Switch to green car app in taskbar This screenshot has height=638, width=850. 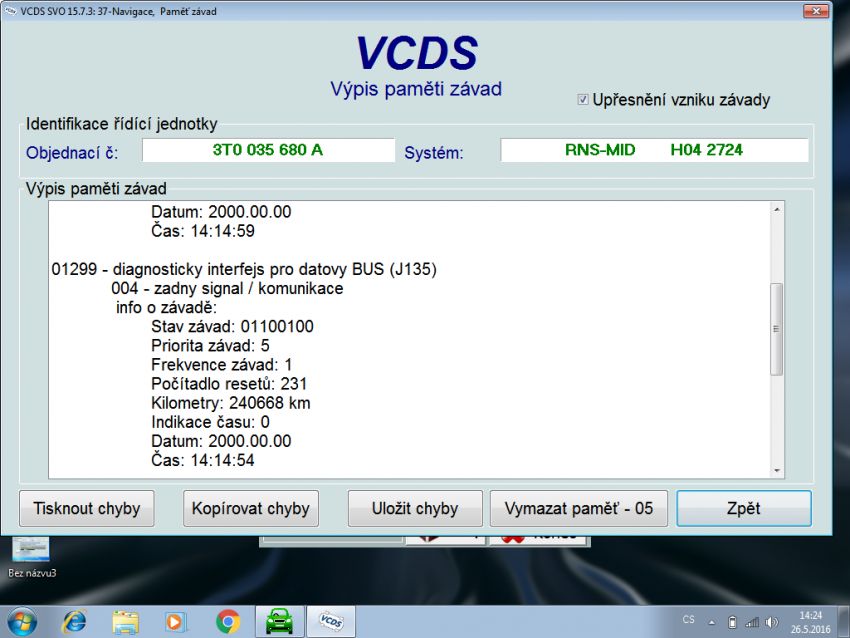(x=279, y=622)
